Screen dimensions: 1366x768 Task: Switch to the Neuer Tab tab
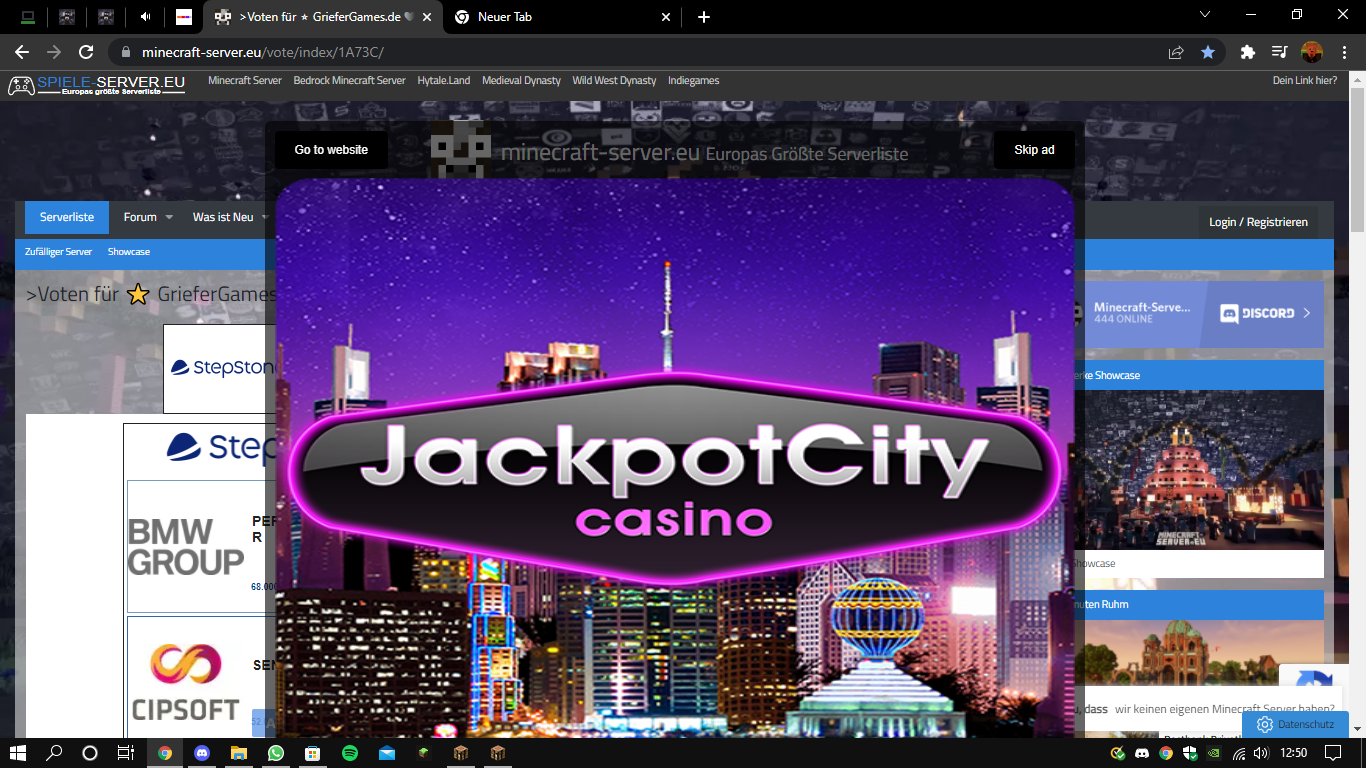(563, 17)
